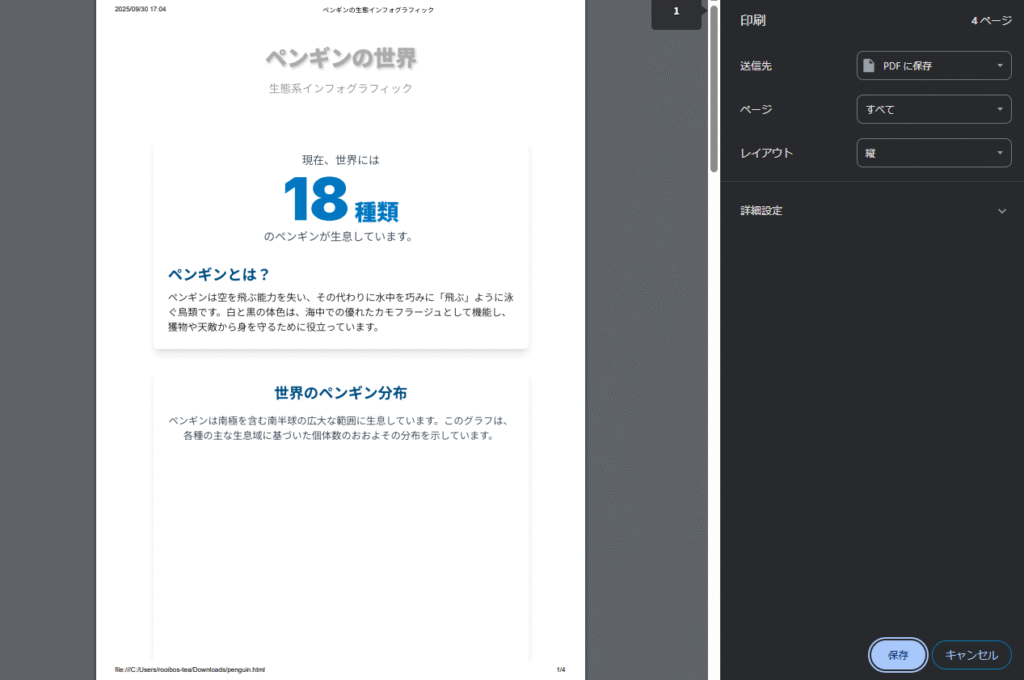This screenshot has height=680, width=1024.
Task: Click the page number 1 indicator box
Action: tap(676, 12)
